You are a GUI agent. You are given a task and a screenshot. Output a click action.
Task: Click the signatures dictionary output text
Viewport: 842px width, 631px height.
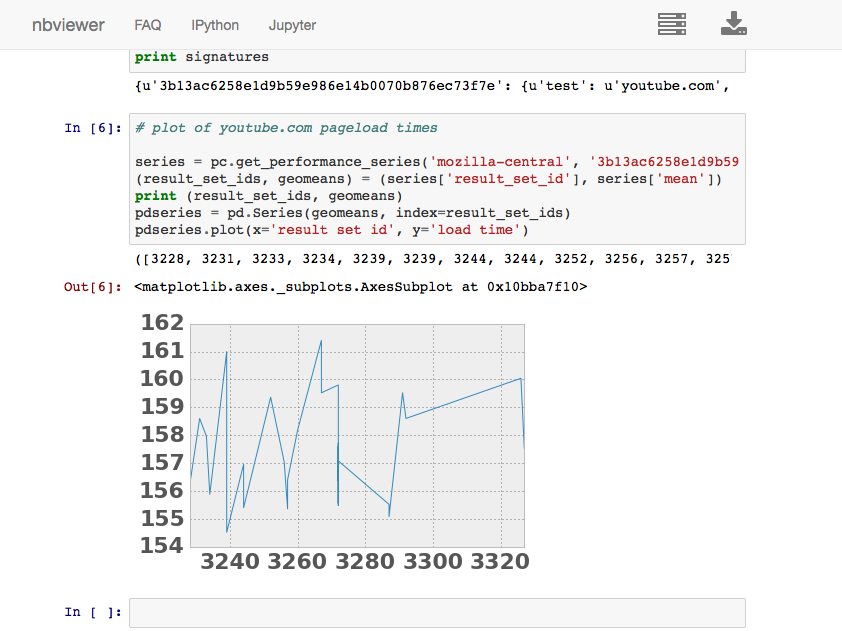click(430, 86)
